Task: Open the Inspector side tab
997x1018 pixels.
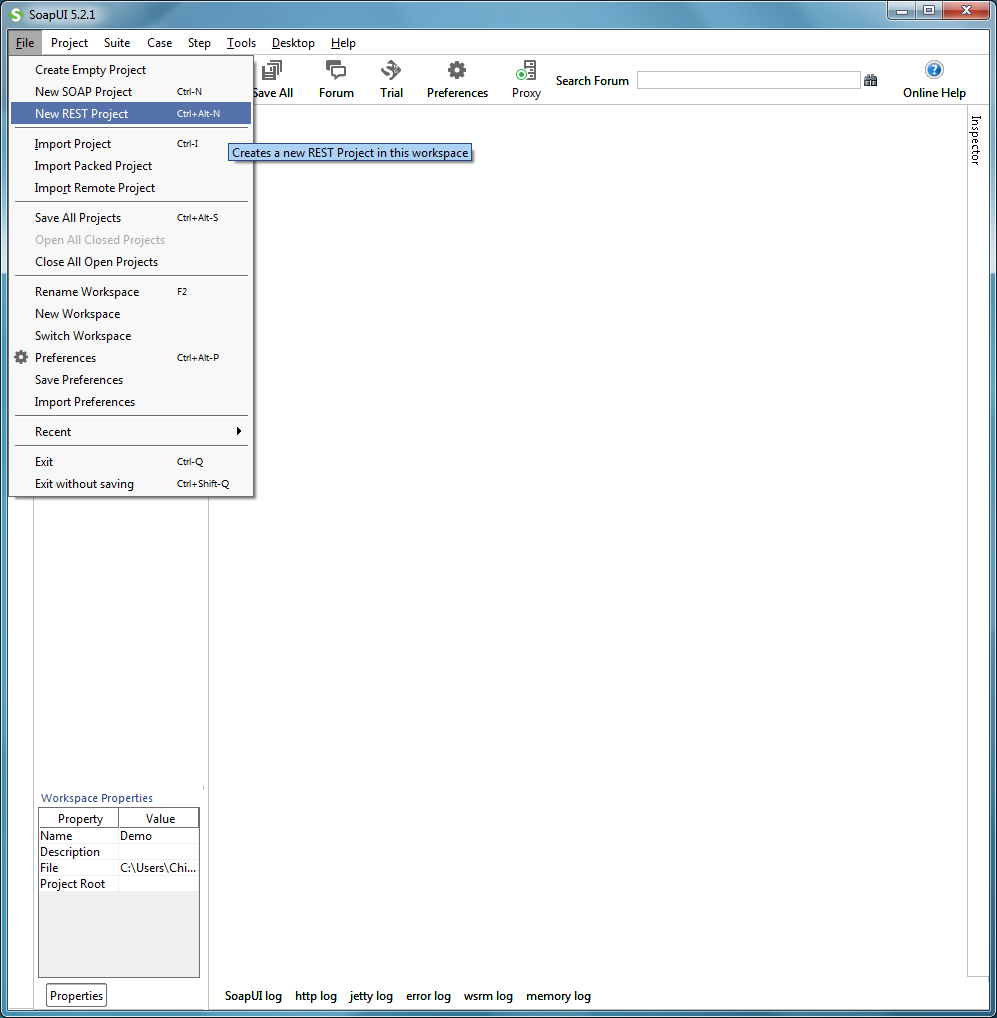Action: click(976, 140)
